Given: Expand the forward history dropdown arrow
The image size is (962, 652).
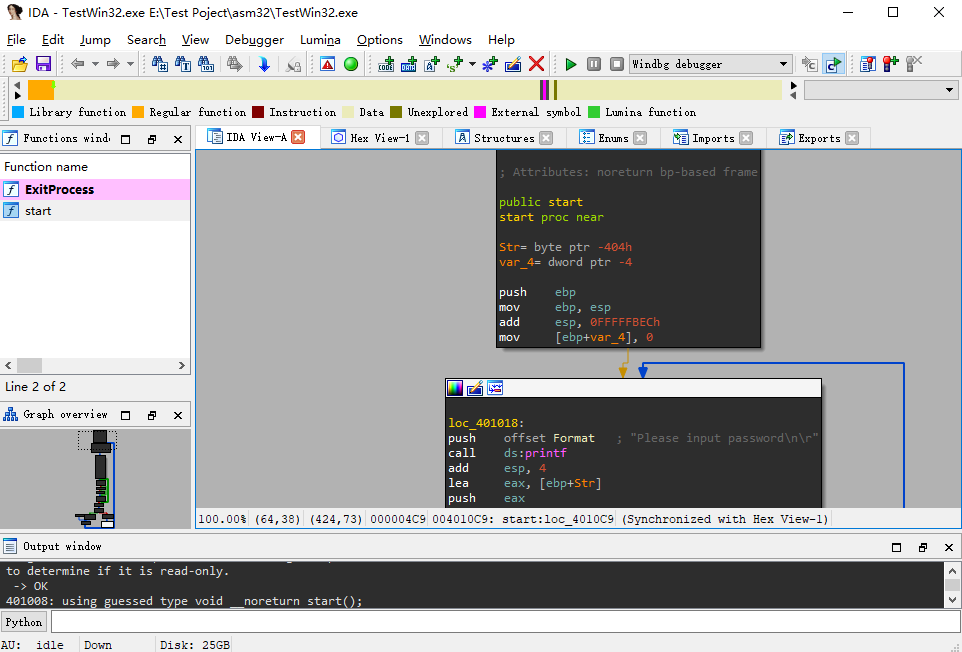Looking at the screenshot, I should click(x=130, y=64).
